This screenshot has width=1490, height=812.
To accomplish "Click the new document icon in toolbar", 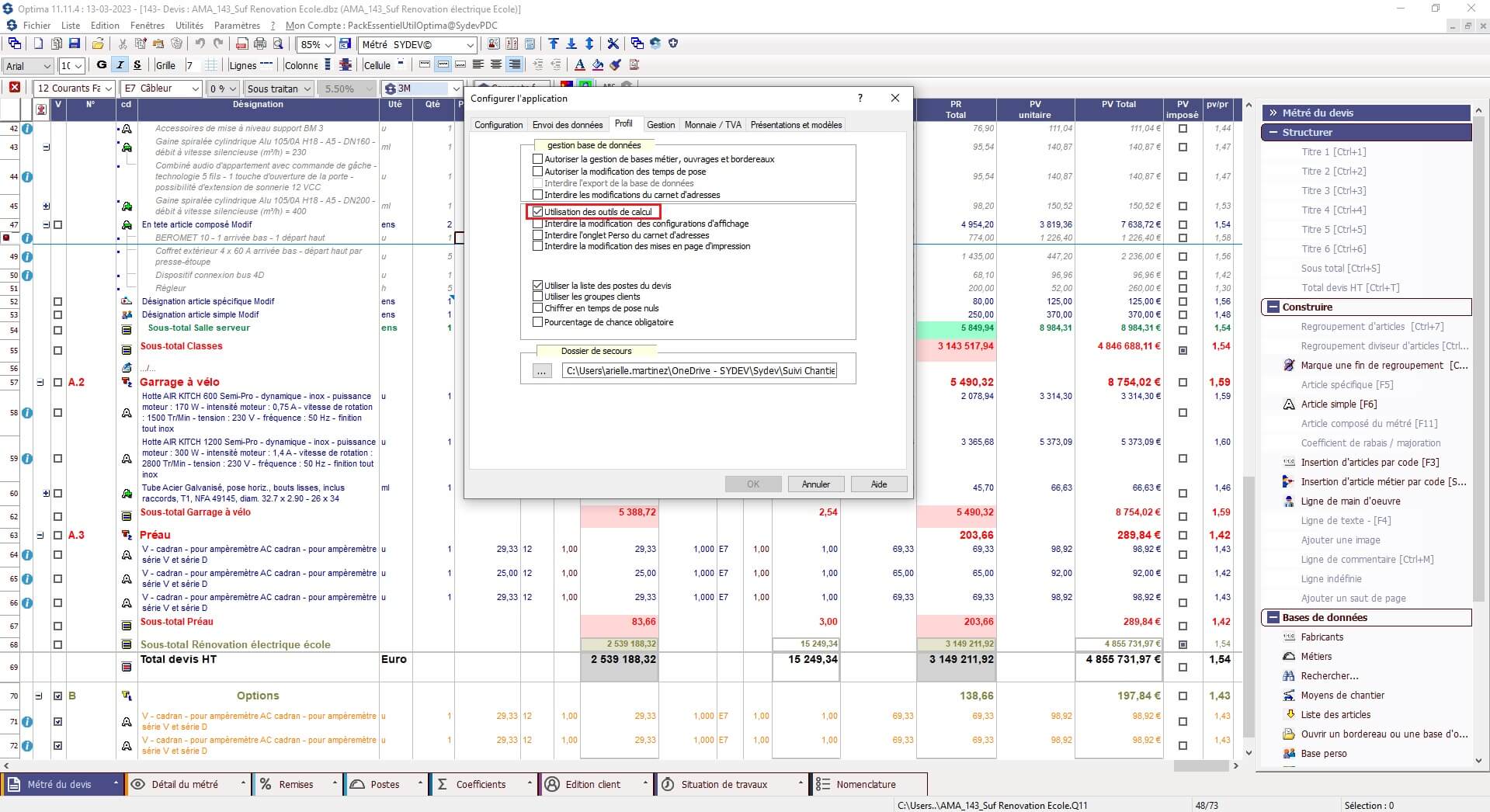I will [38, 43].
